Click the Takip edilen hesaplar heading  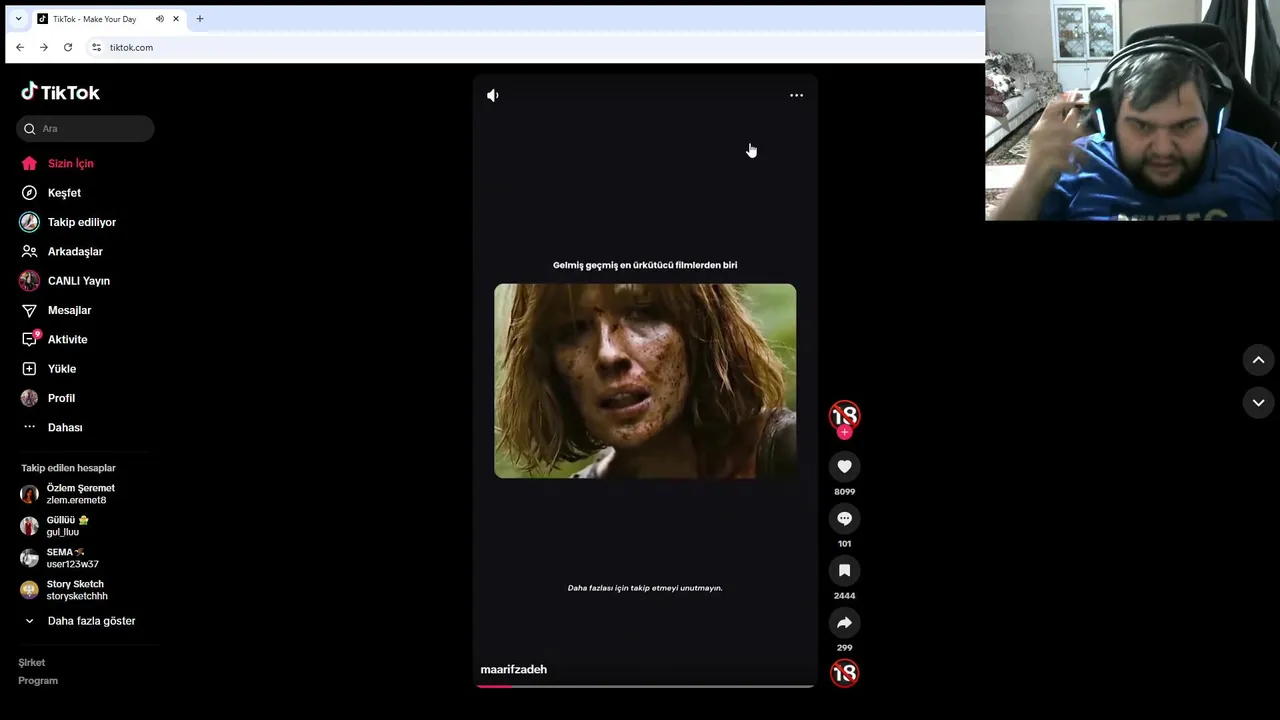point(68,468)
